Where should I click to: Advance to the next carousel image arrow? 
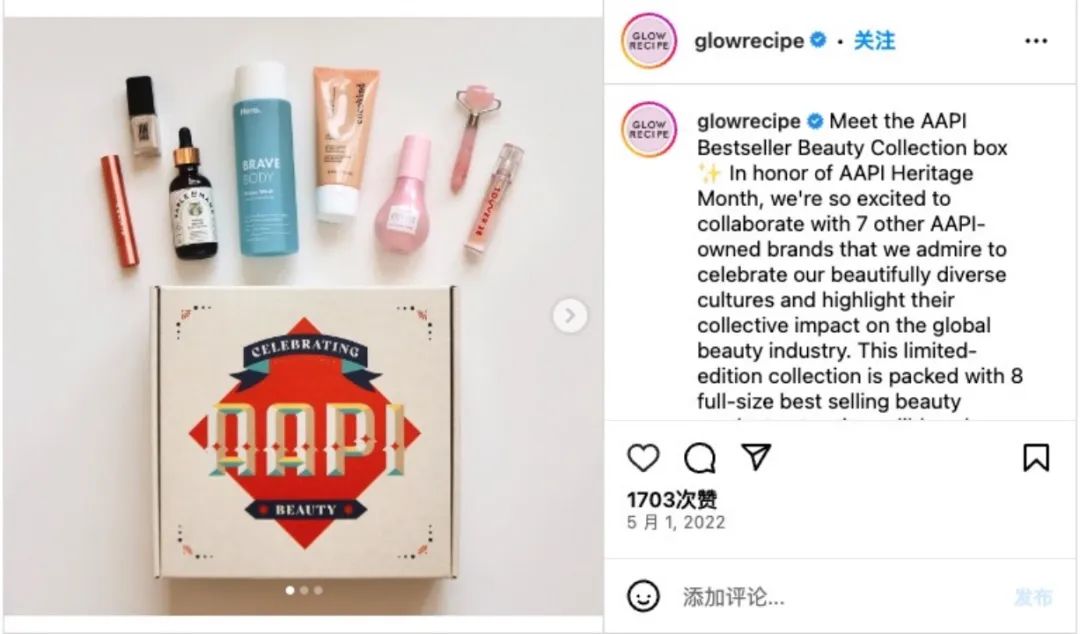coord(570,316)
